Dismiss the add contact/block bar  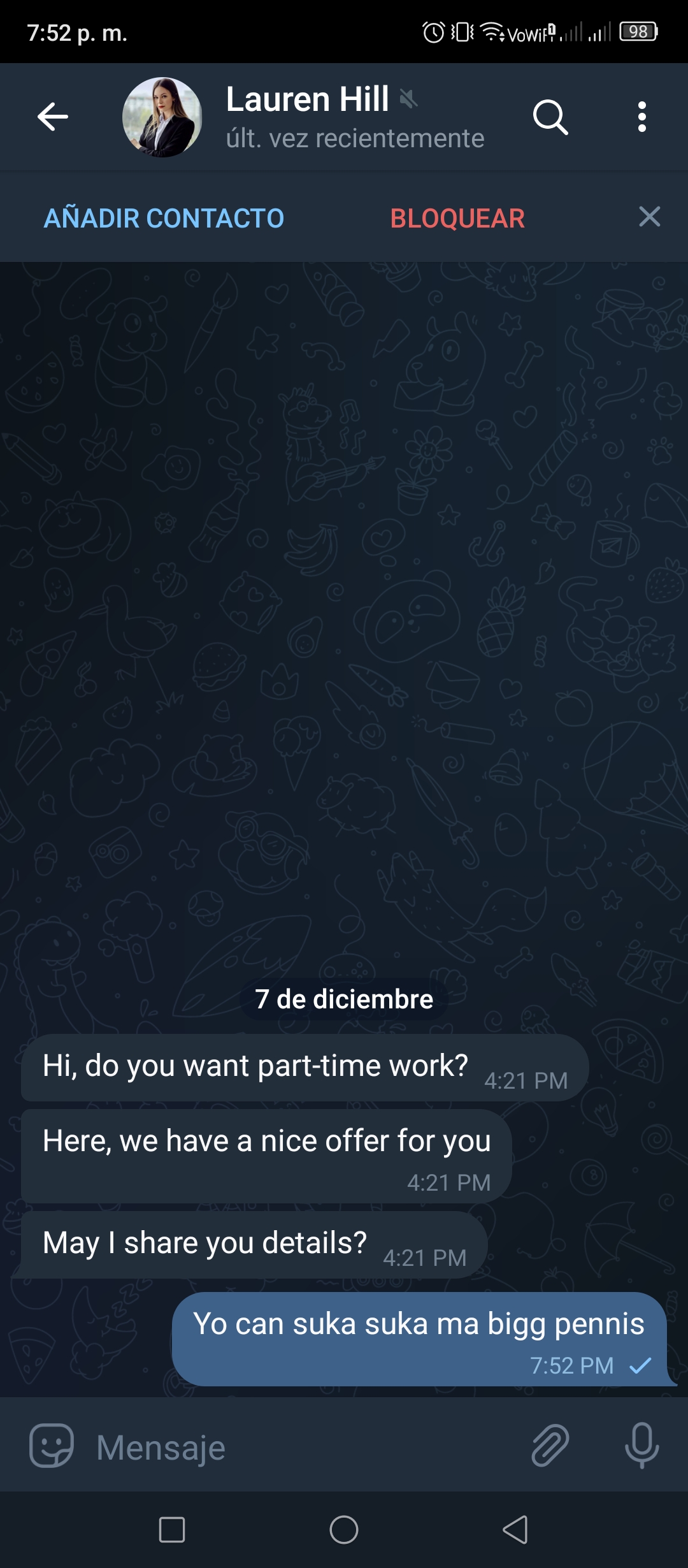point(649,217)
